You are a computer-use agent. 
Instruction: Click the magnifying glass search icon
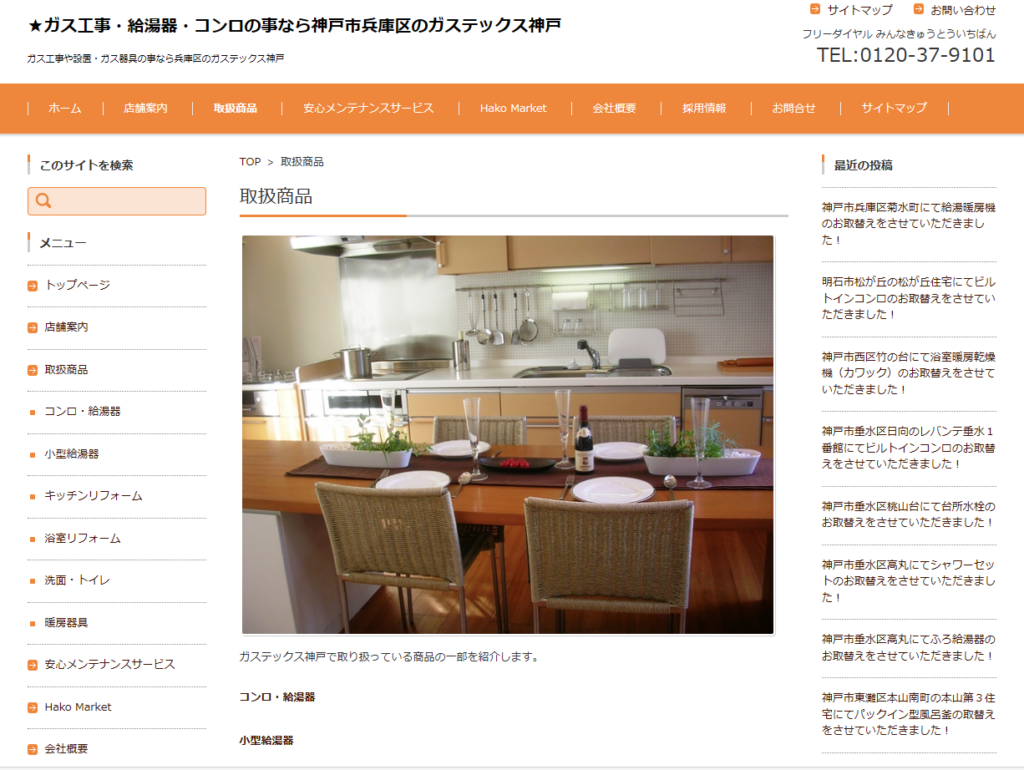[x=43, y=201]
